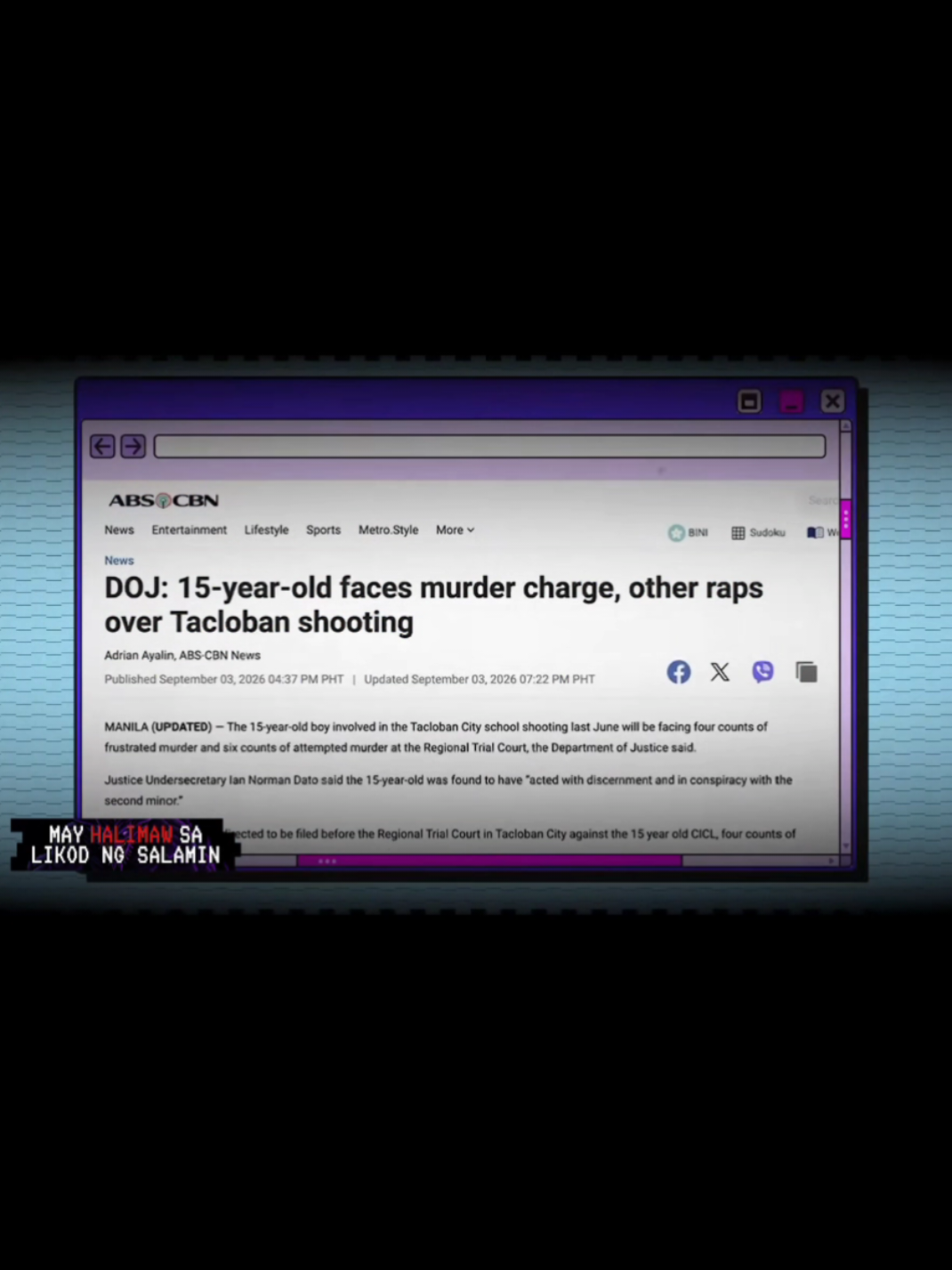Share article on X
This screenshot has height=1270, width=952.
point(720,672)
